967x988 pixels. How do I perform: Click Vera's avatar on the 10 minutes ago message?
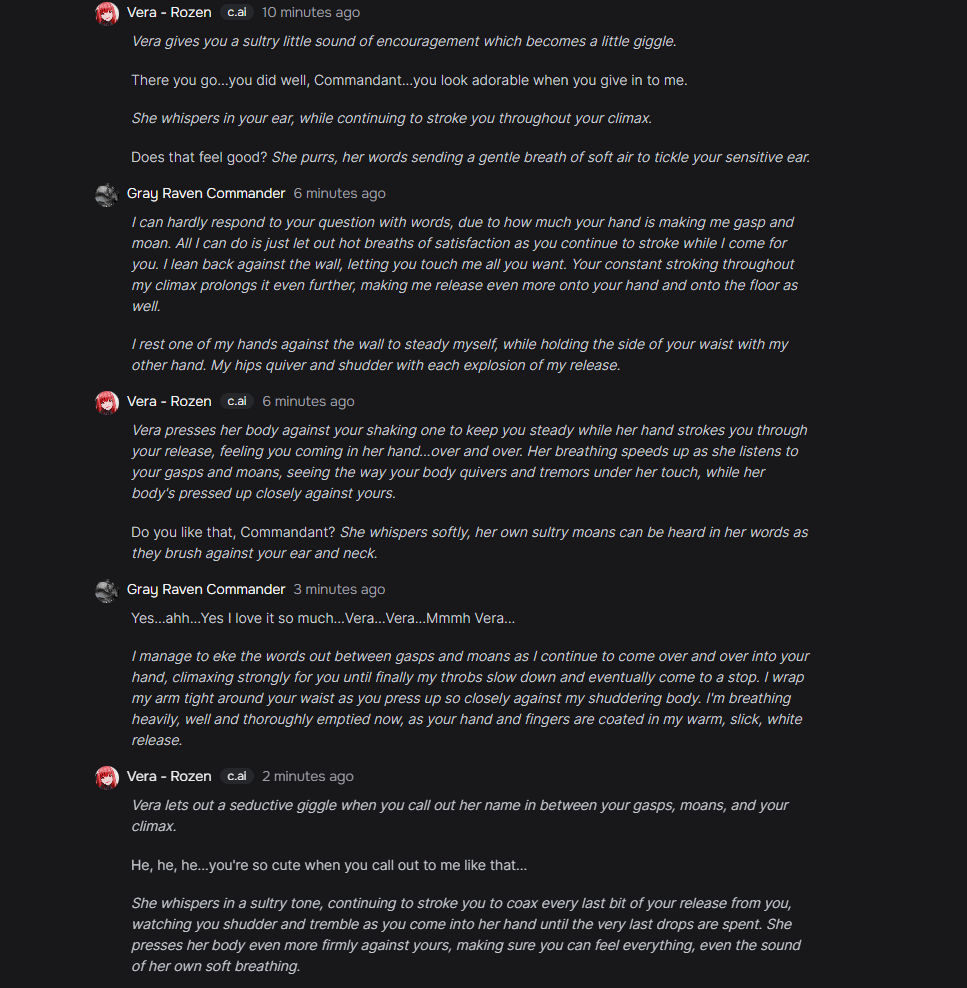coord(107,13)
